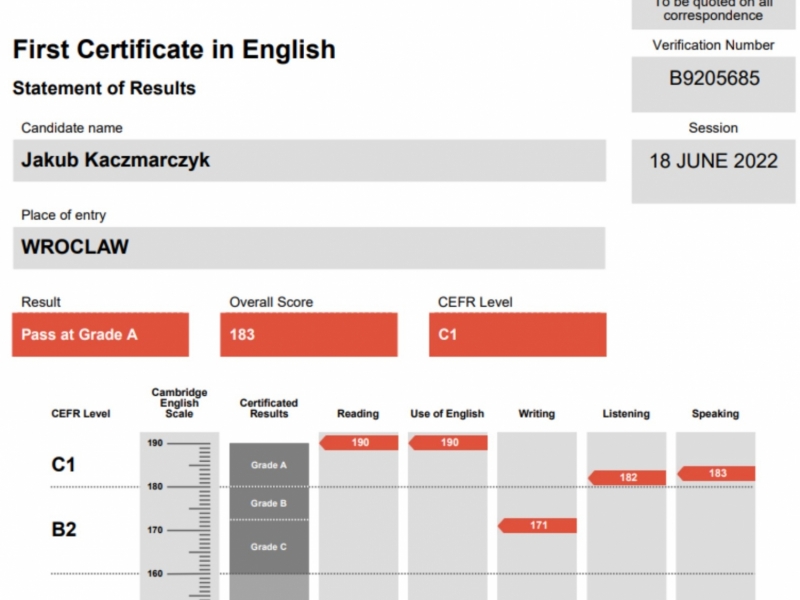This screenshot has width=800, height=600.
Task: Click the word 'correspondence' in the top box
Action: click(713, 15)
